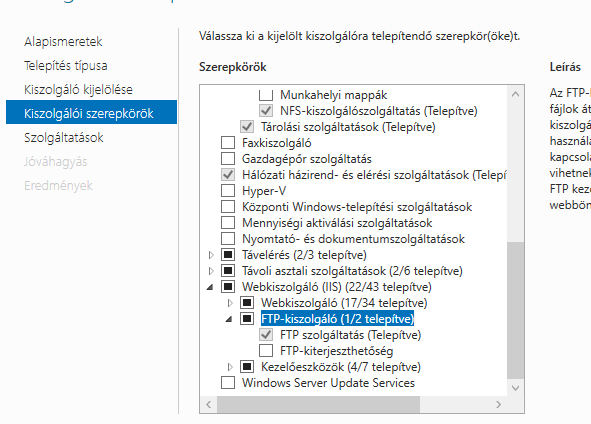Go to Telepítés típusa step
The image size is (591, 424).
(66, 66)
